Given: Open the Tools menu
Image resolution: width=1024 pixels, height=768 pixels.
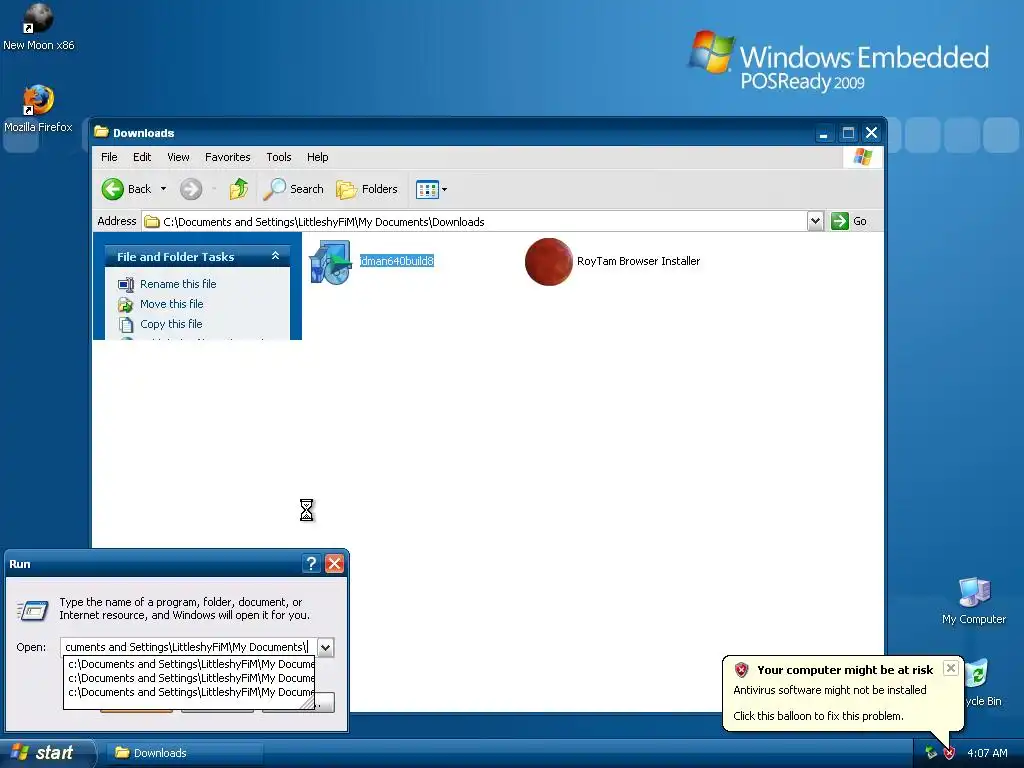Looking at the screenshot, I should [x=279, y=157].
